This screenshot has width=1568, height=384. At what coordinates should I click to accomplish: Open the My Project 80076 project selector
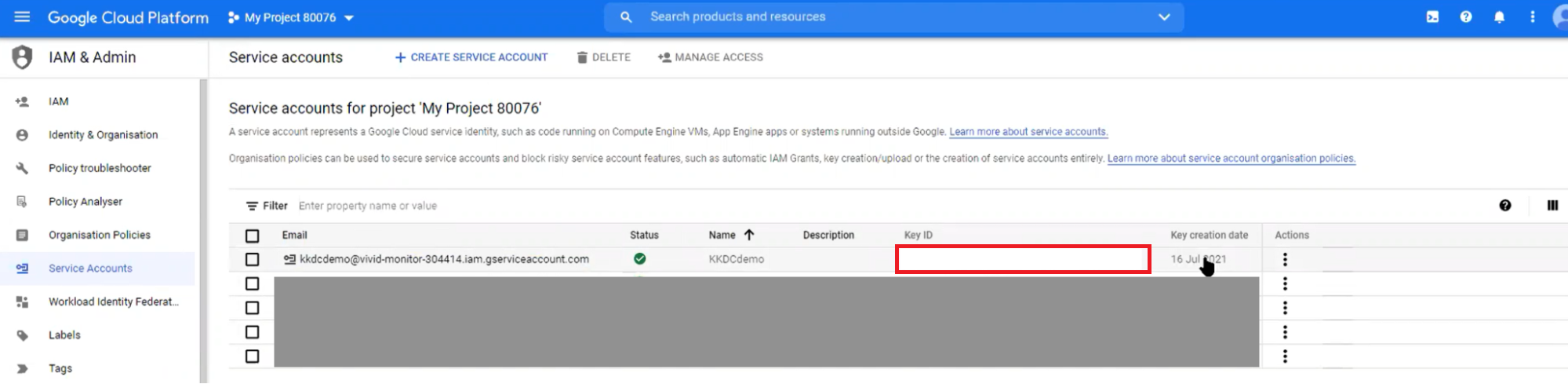(291, 17)
